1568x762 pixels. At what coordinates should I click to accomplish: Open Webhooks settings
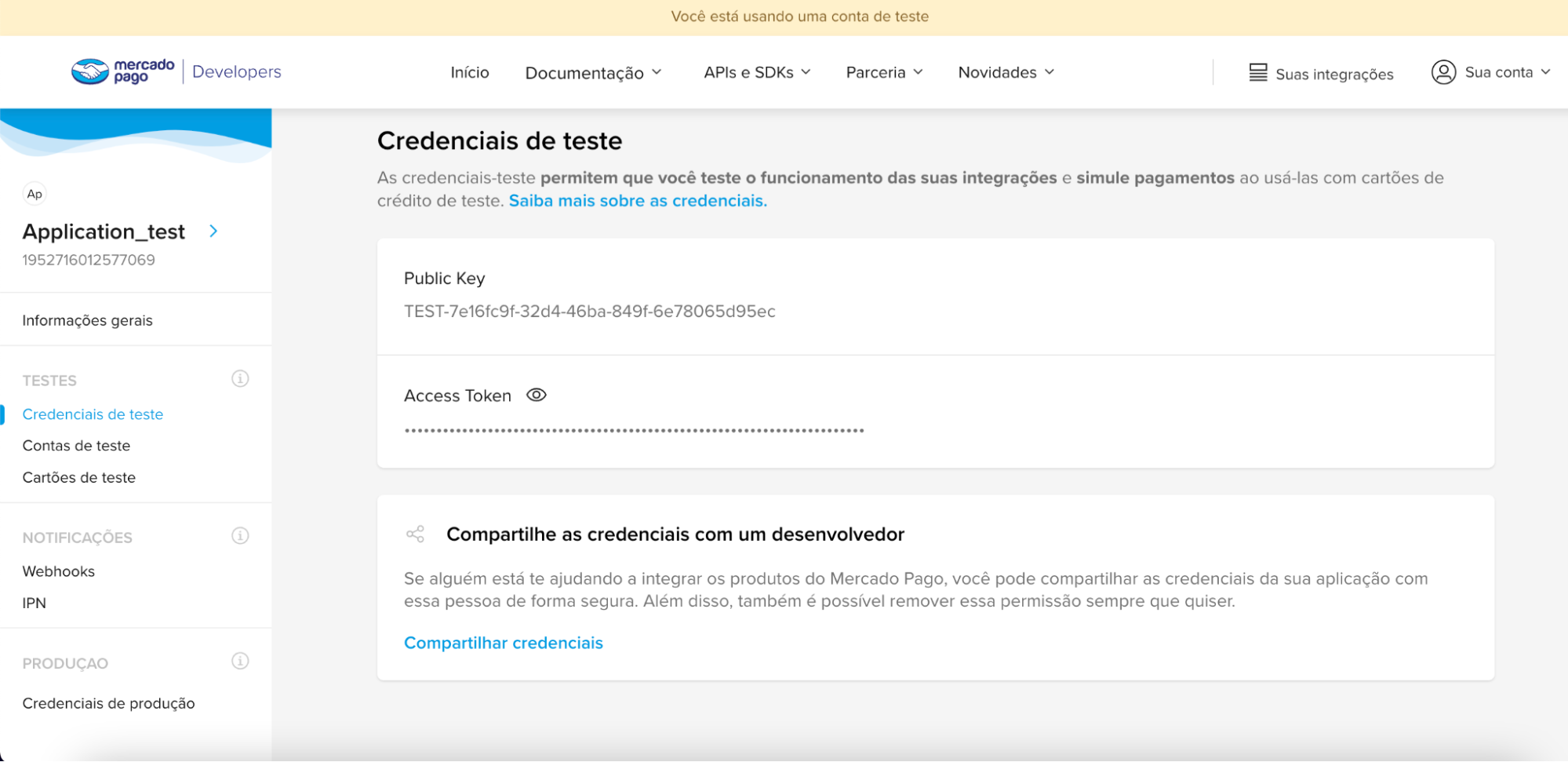(58, 571)
